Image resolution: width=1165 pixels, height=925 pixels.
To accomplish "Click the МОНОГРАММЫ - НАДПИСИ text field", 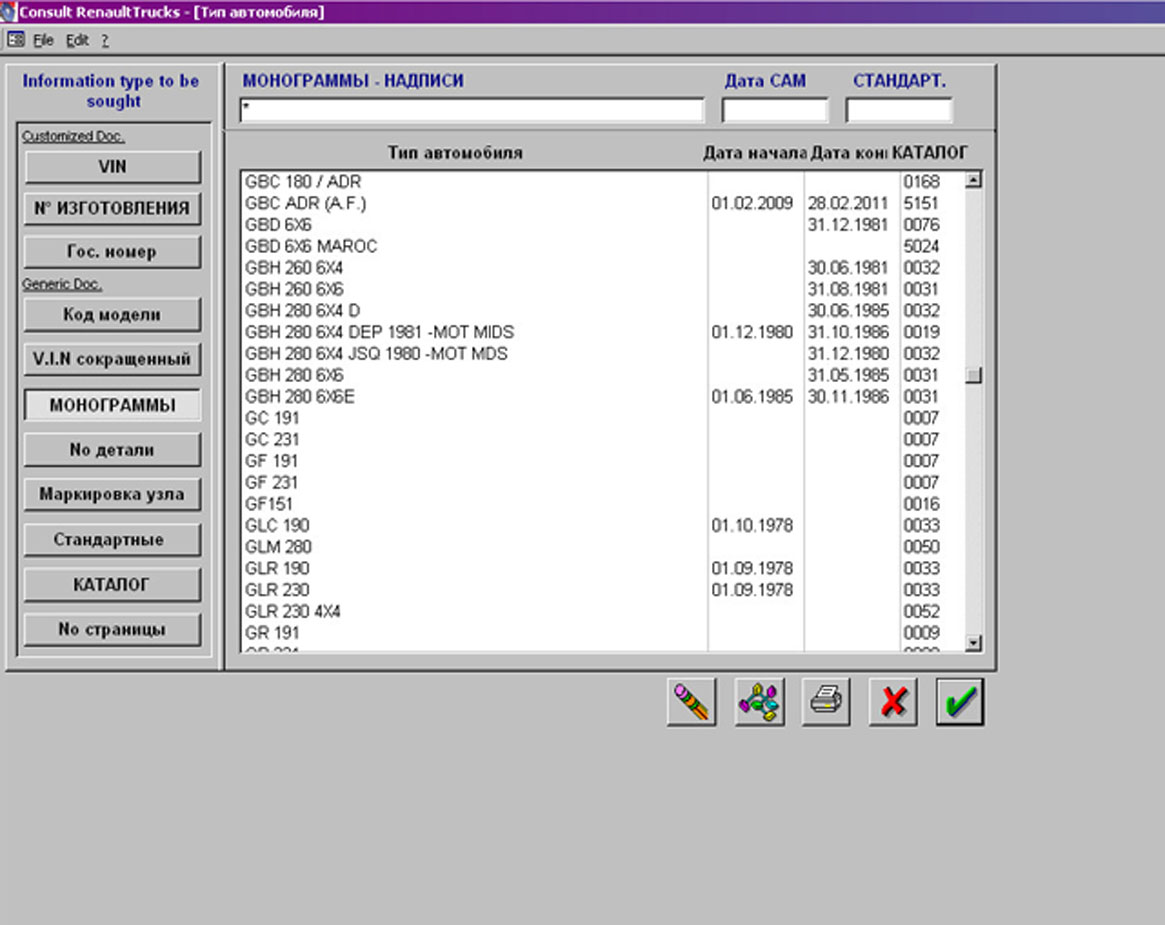I will (472, 110).
